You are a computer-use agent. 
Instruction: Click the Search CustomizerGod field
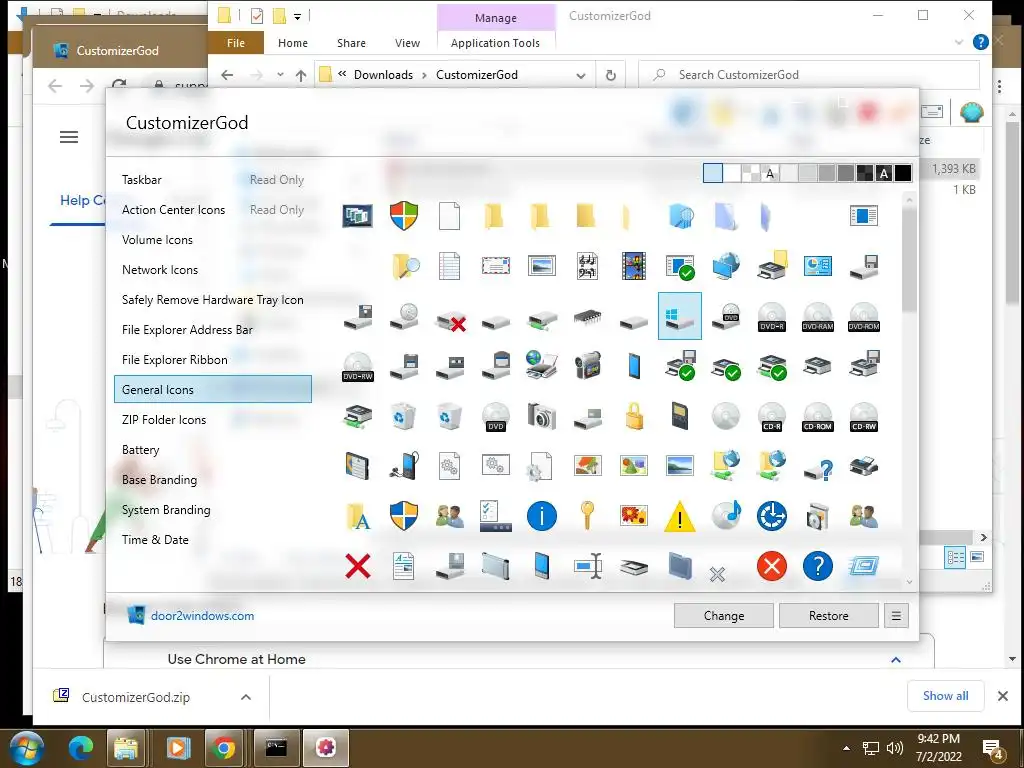808,75
